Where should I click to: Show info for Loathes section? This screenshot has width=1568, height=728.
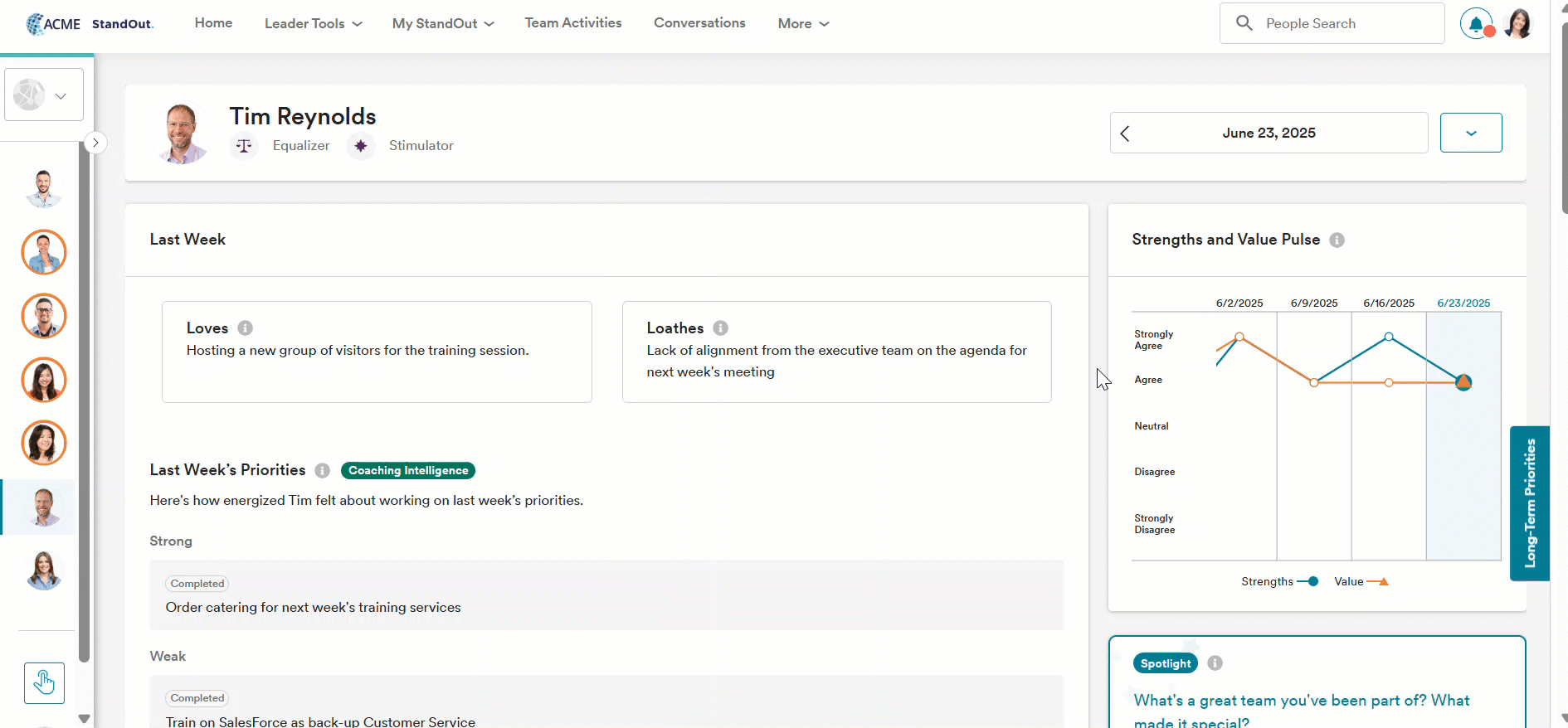point(721,328)
